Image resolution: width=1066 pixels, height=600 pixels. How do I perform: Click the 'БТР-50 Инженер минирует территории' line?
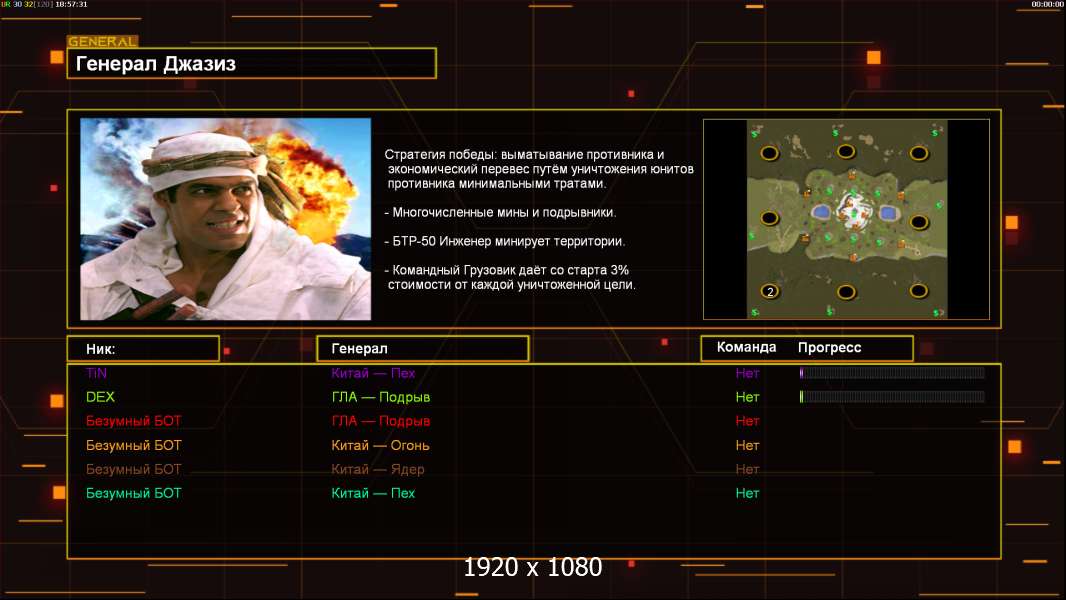point(504,241)
